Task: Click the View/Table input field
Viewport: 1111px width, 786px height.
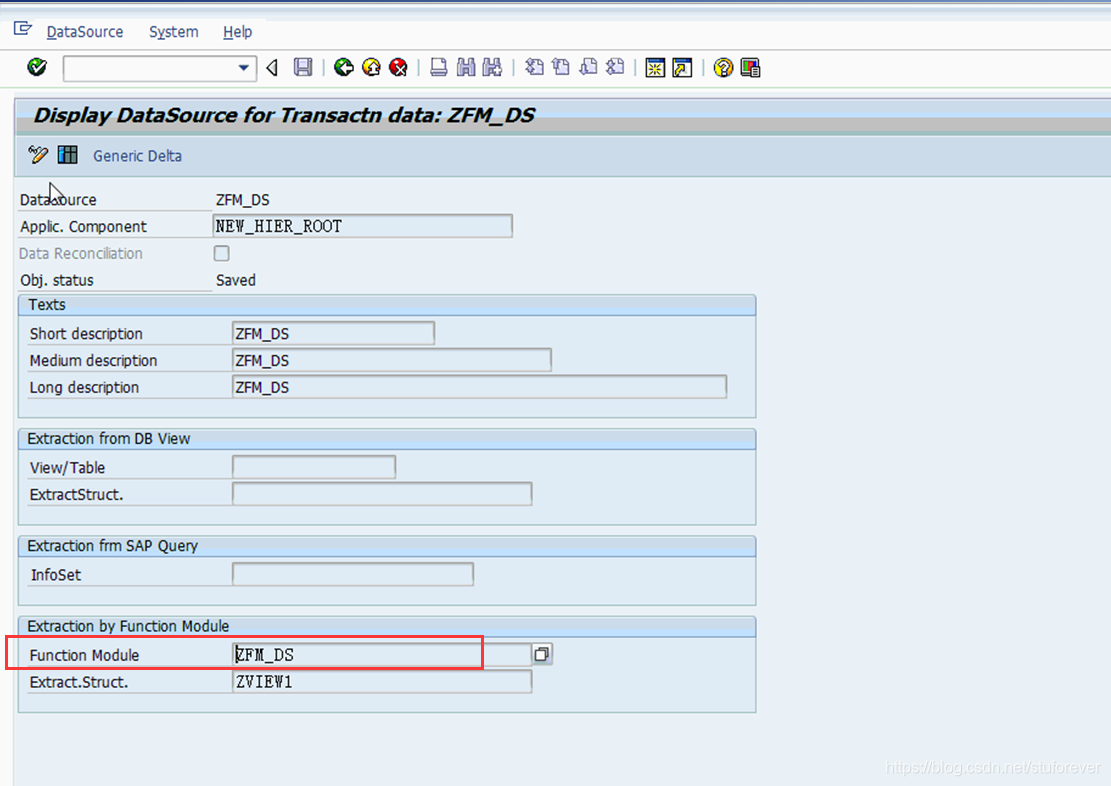Action: tap(314, 467)
